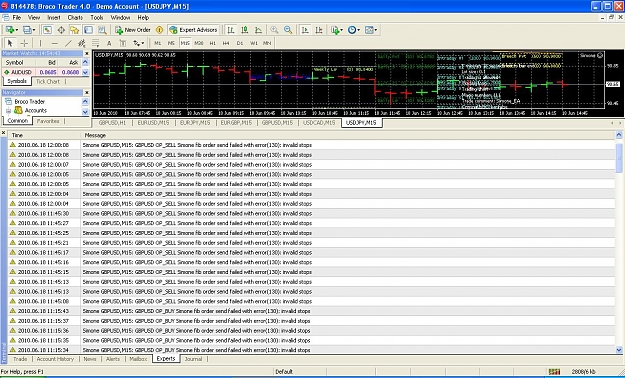Toggle chart auto scroll

pyautogui.click(x=305, y=30)
